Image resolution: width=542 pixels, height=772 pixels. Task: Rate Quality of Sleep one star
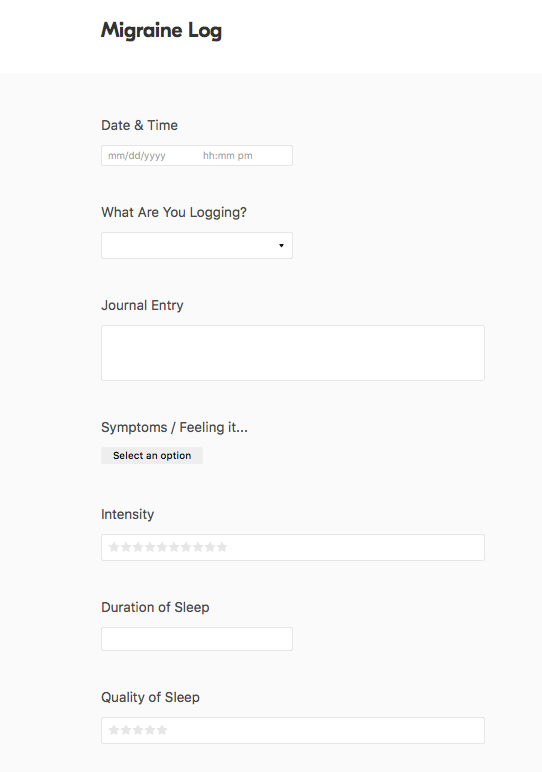click(x=114, y=730)
